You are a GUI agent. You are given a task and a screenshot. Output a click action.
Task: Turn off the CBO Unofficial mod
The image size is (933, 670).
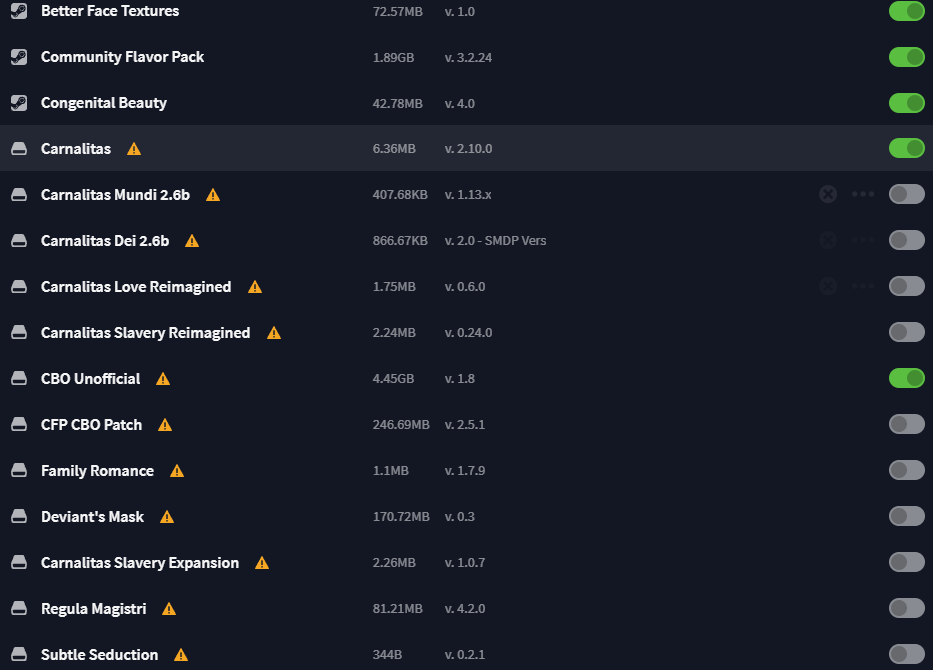coord(907,378)
